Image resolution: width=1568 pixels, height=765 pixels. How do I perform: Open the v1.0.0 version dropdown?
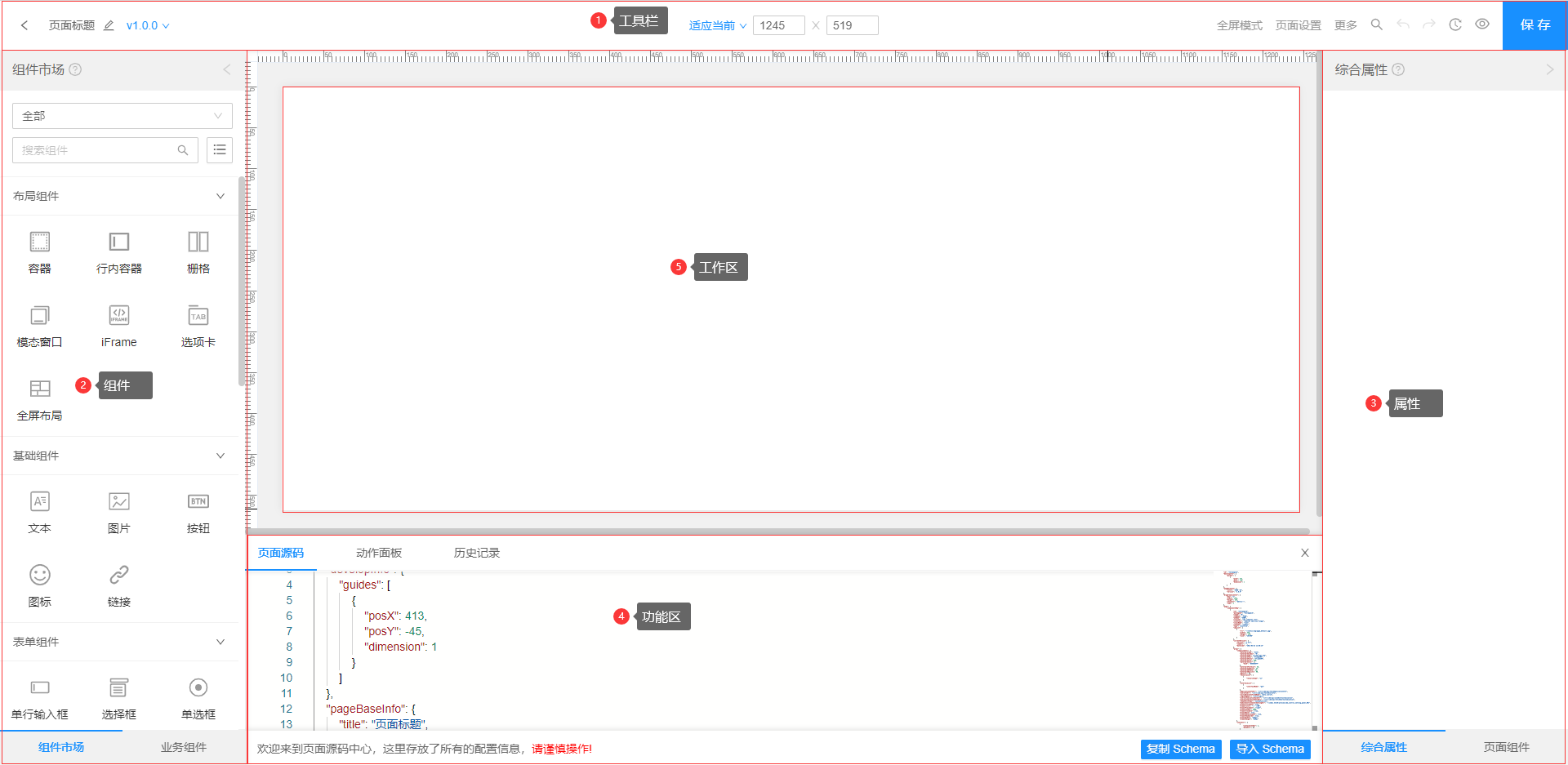pyautogui.click(x=148, y=25)
